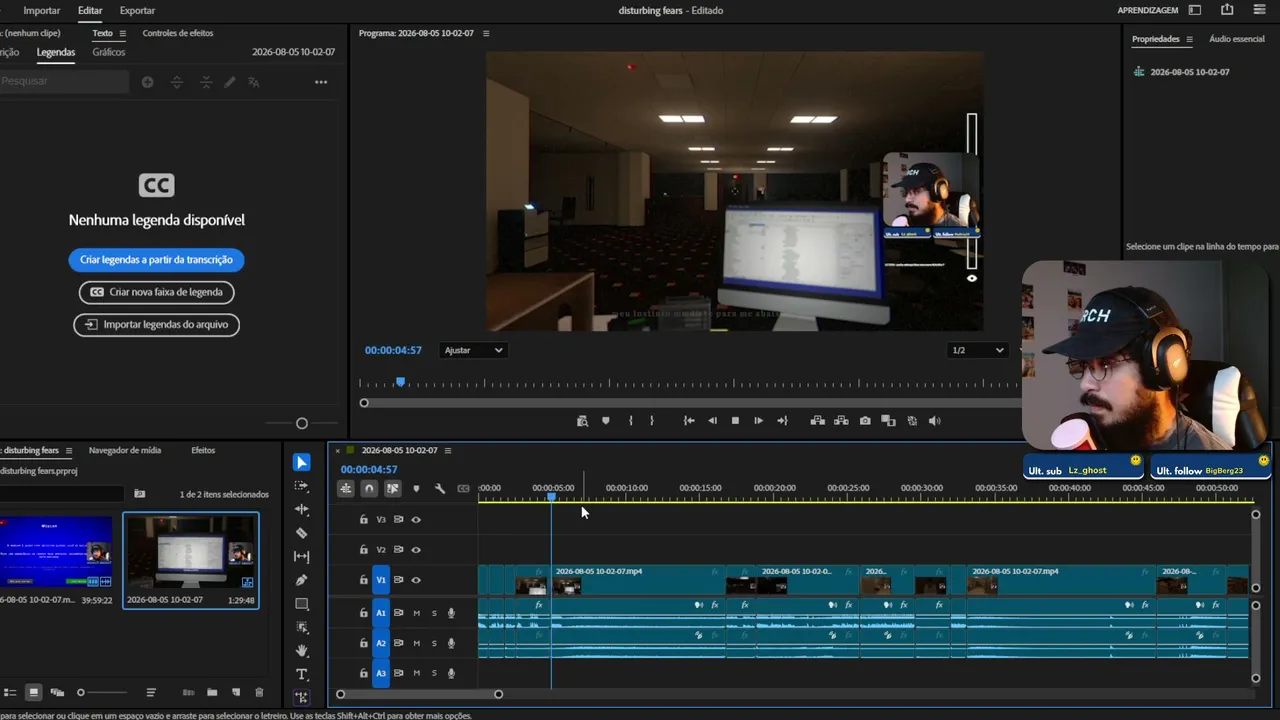Click the translate captions icon
The image size is (1280, 720).
(x=253, y=82)
